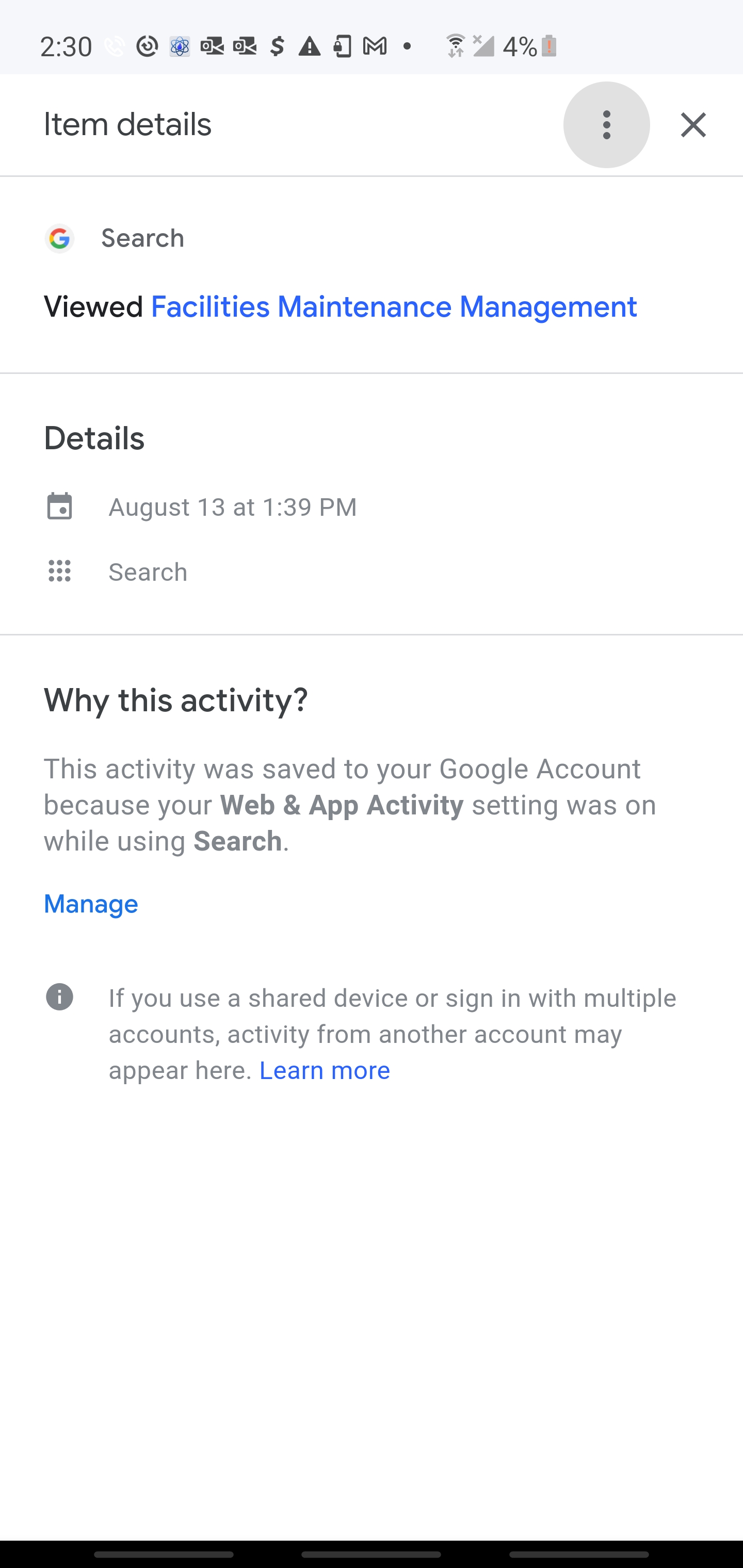
Task: Open the Manage activity settings link
Action: point(91,904)
